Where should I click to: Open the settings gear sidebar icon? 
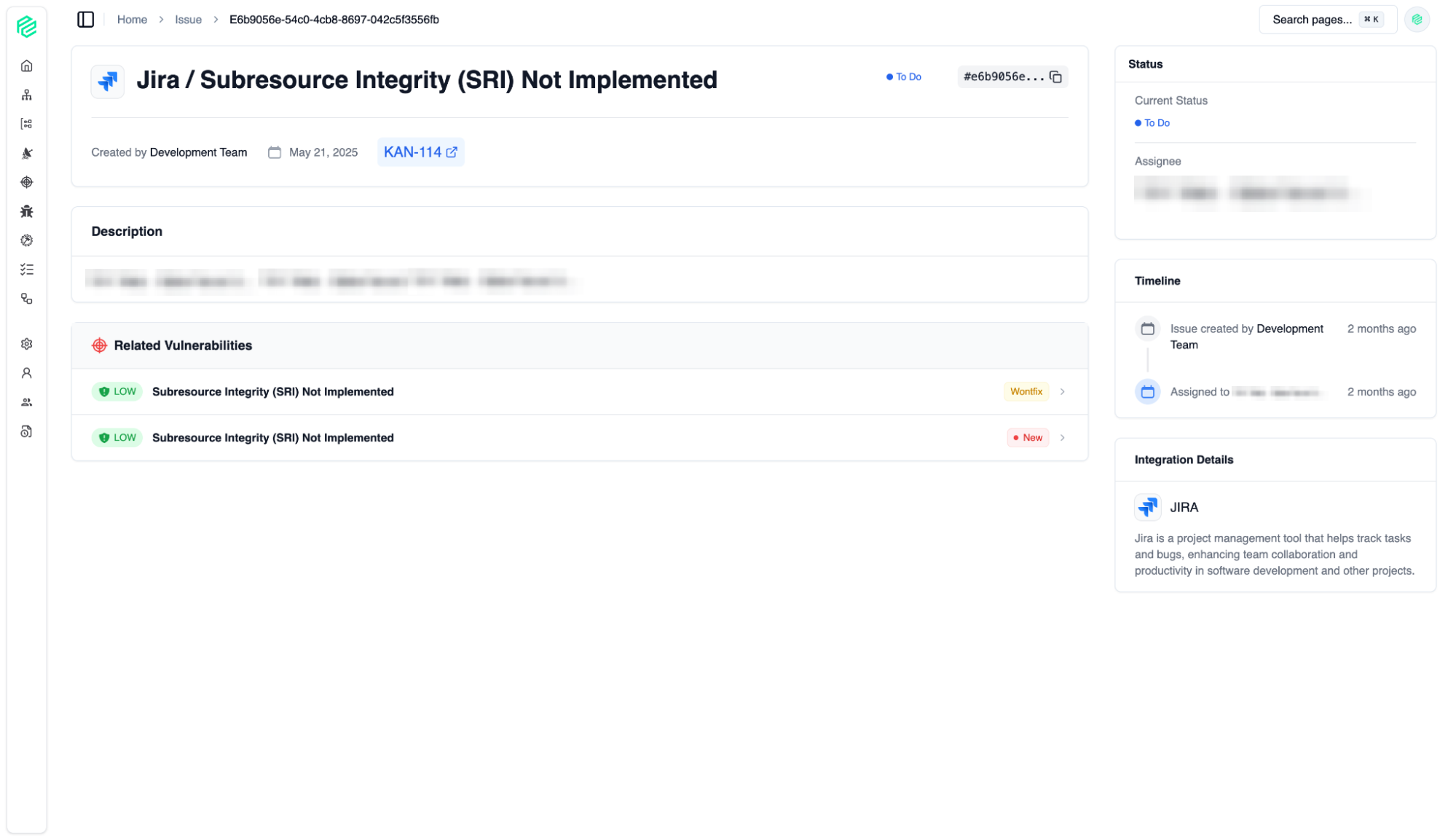point(27,344)
